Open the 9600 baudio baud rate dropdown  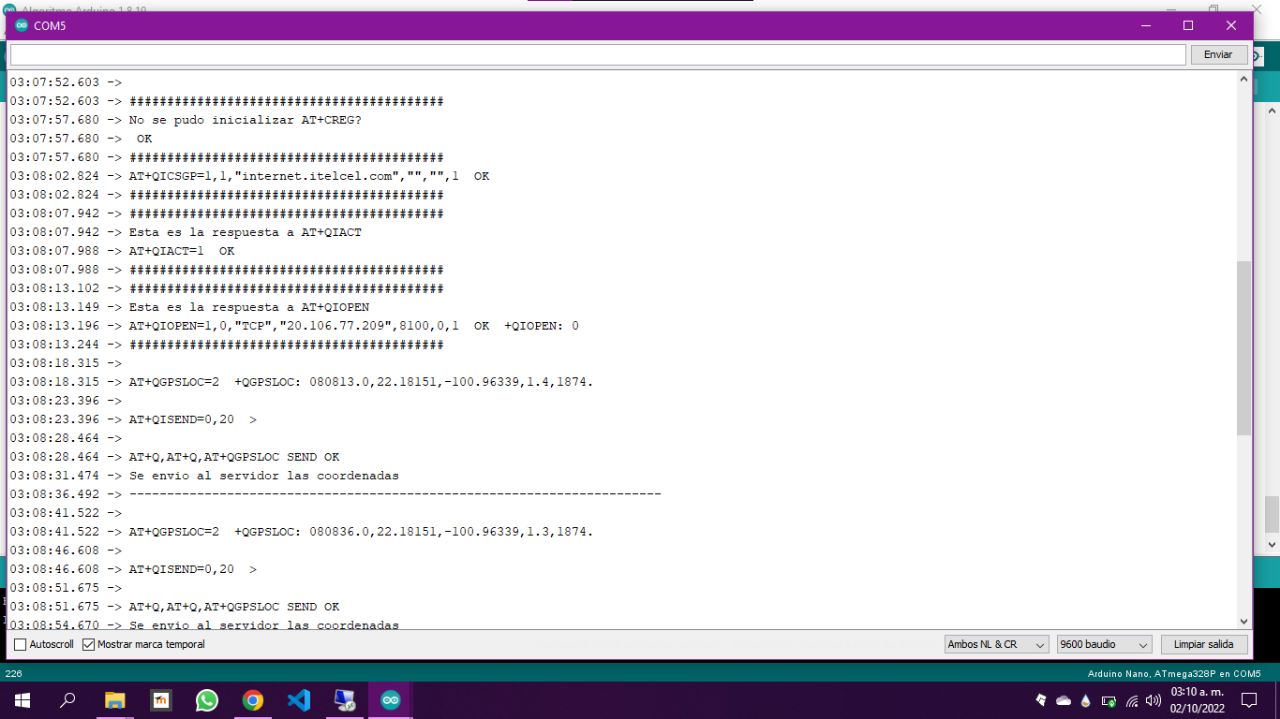click(1104, 645)
